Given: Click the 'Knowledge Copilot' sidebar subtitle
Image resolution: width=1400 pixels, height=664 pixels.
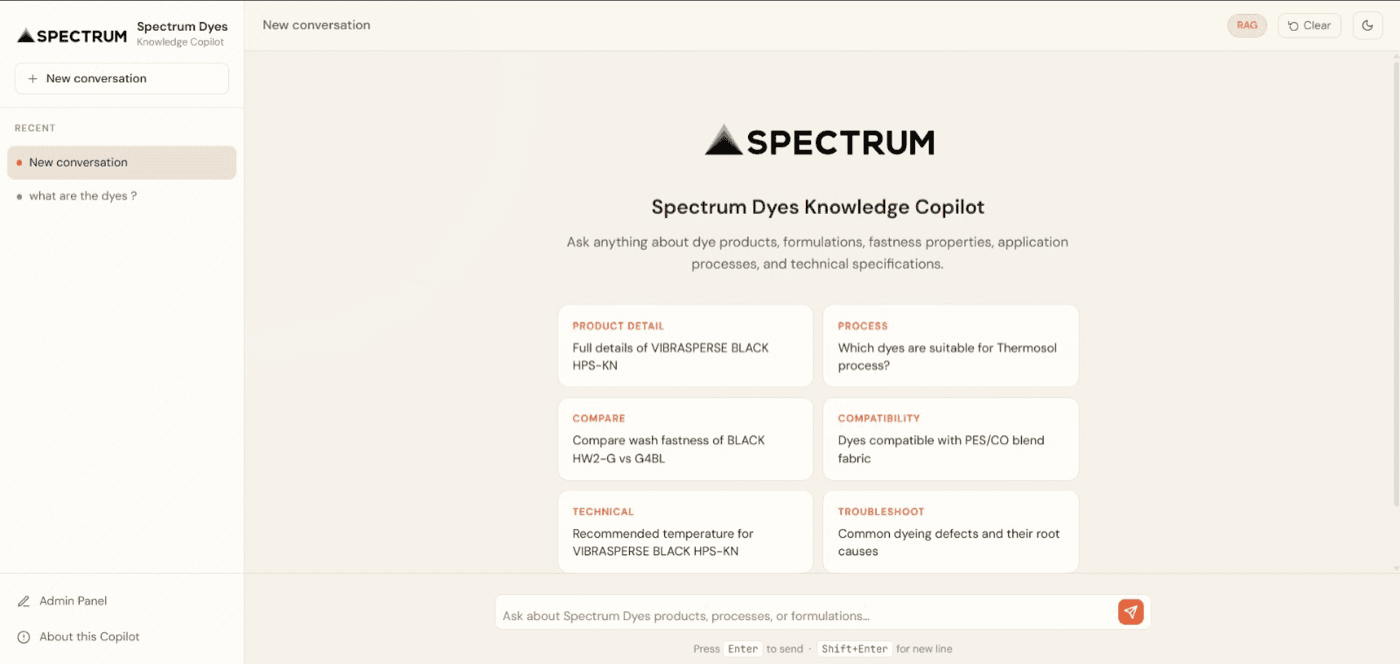Looking at the screenshot, I should [181, 43].
